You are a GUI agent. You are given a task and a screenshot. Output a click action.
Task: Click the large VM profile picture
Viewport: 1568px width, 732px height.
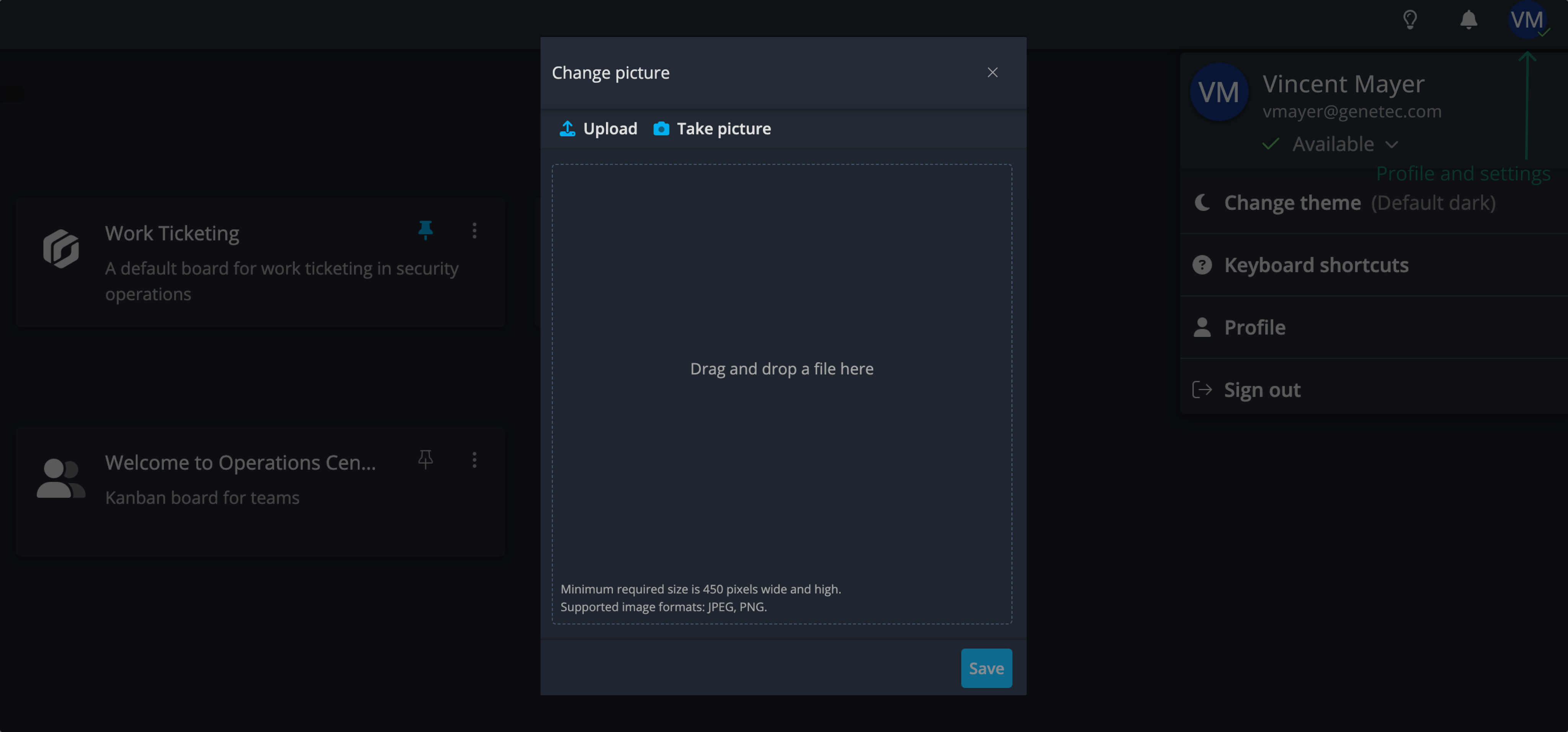1218,93
